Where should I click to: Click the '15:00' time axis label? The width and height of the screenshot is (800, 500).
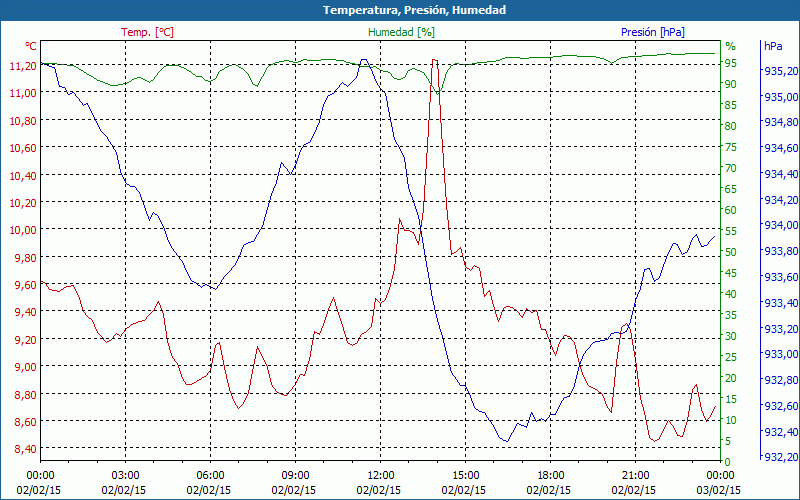[465, 476]
